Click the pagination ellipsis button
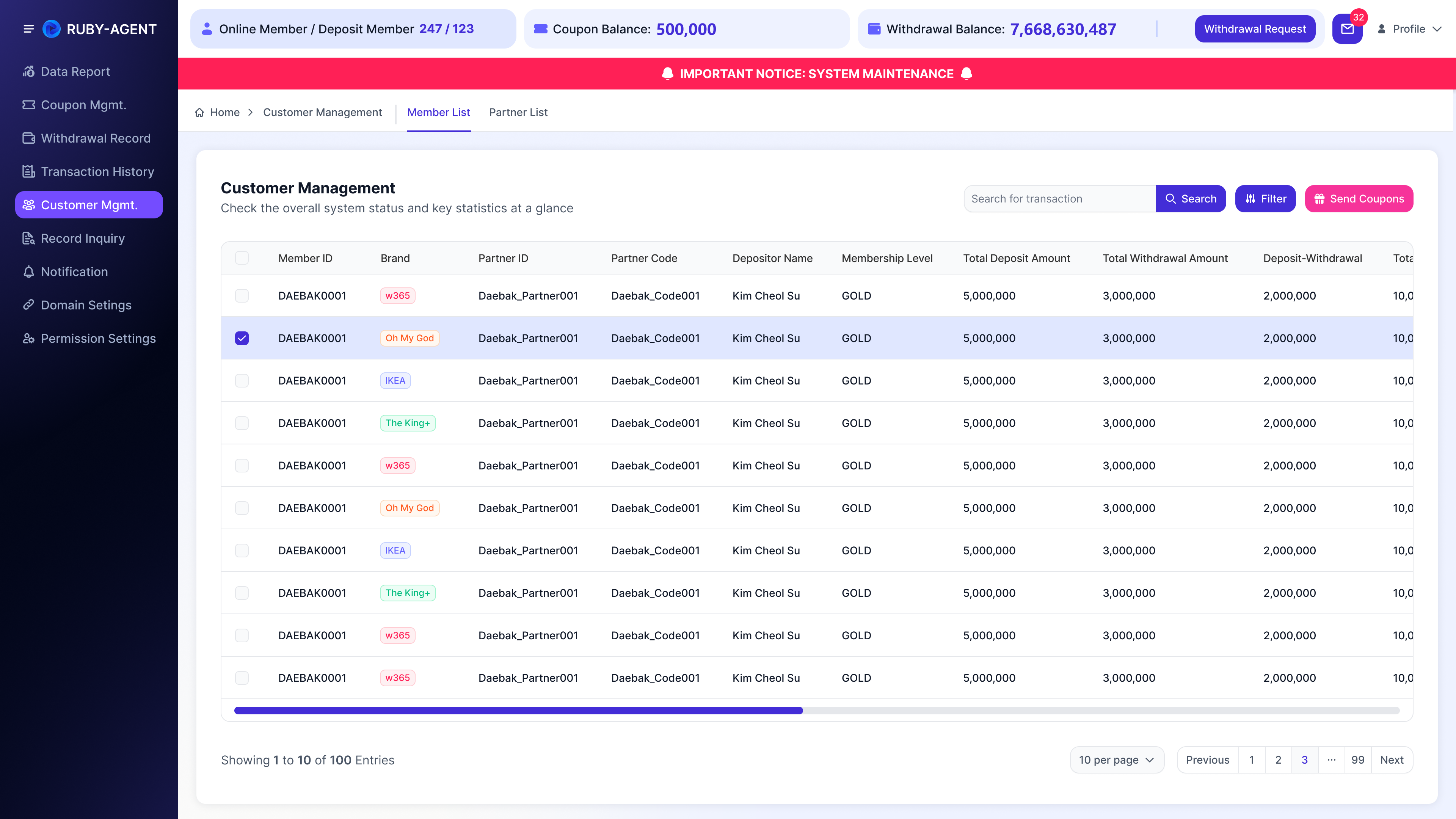Screen dimensions: 1456x819 [1331, 760]
